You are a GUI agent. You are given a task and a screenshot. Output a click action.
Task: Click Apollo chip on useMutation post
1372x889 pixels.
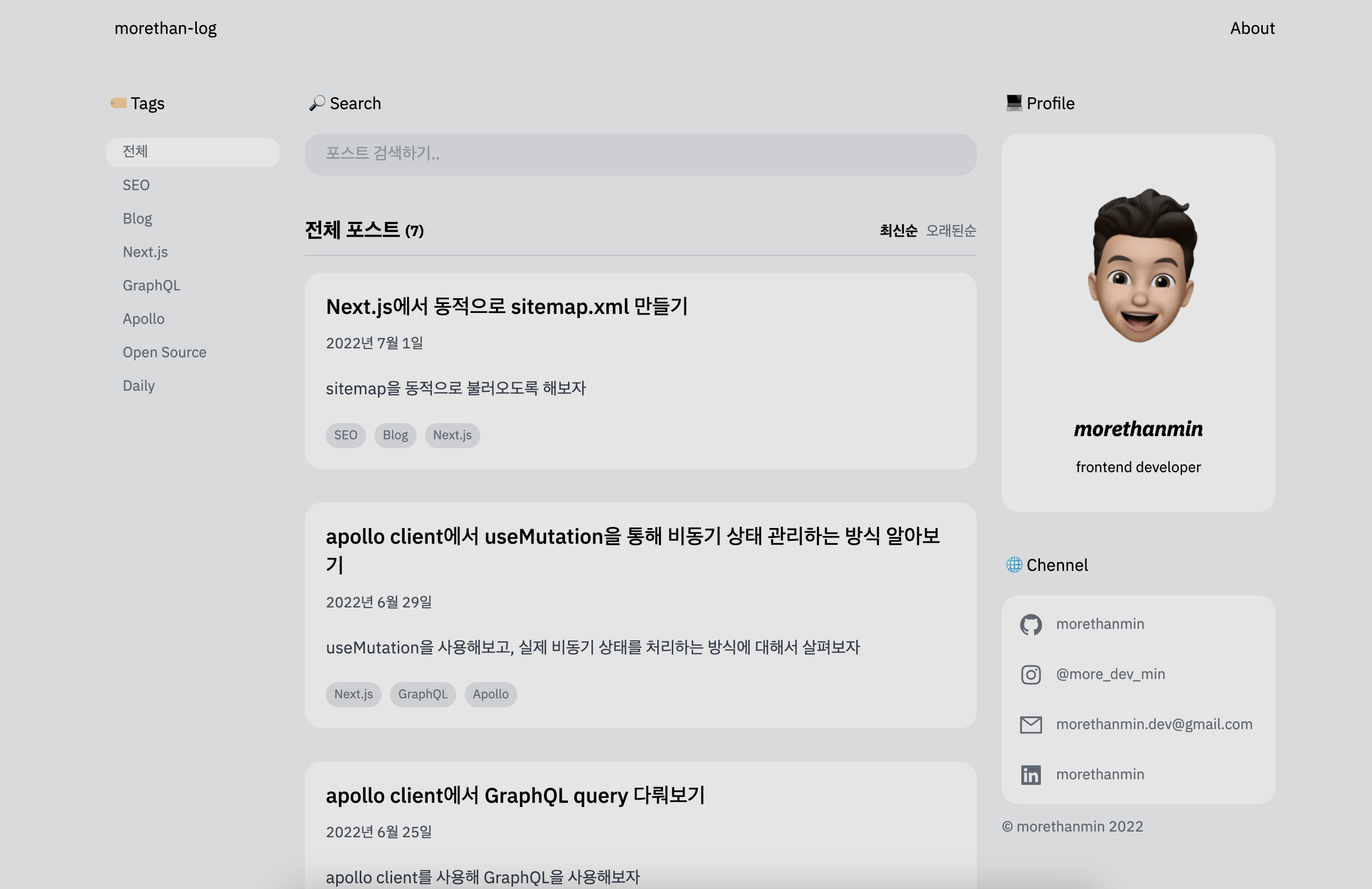(x=491, y=694)
